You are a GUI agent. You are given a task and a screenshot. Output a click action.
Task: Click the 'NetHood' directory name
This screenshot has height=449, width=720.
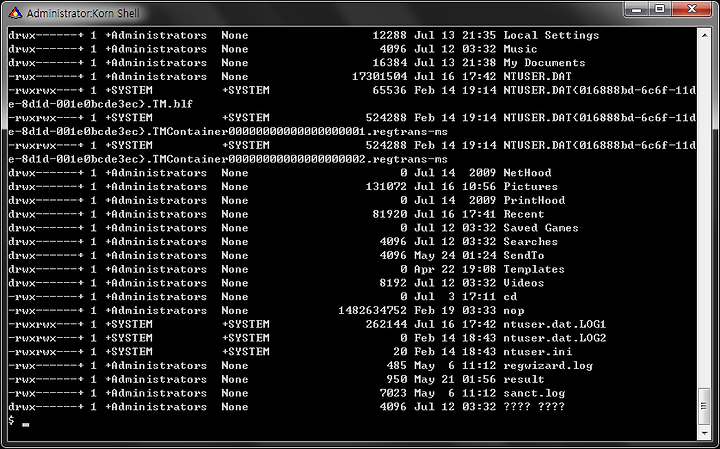tap(527, 173)
